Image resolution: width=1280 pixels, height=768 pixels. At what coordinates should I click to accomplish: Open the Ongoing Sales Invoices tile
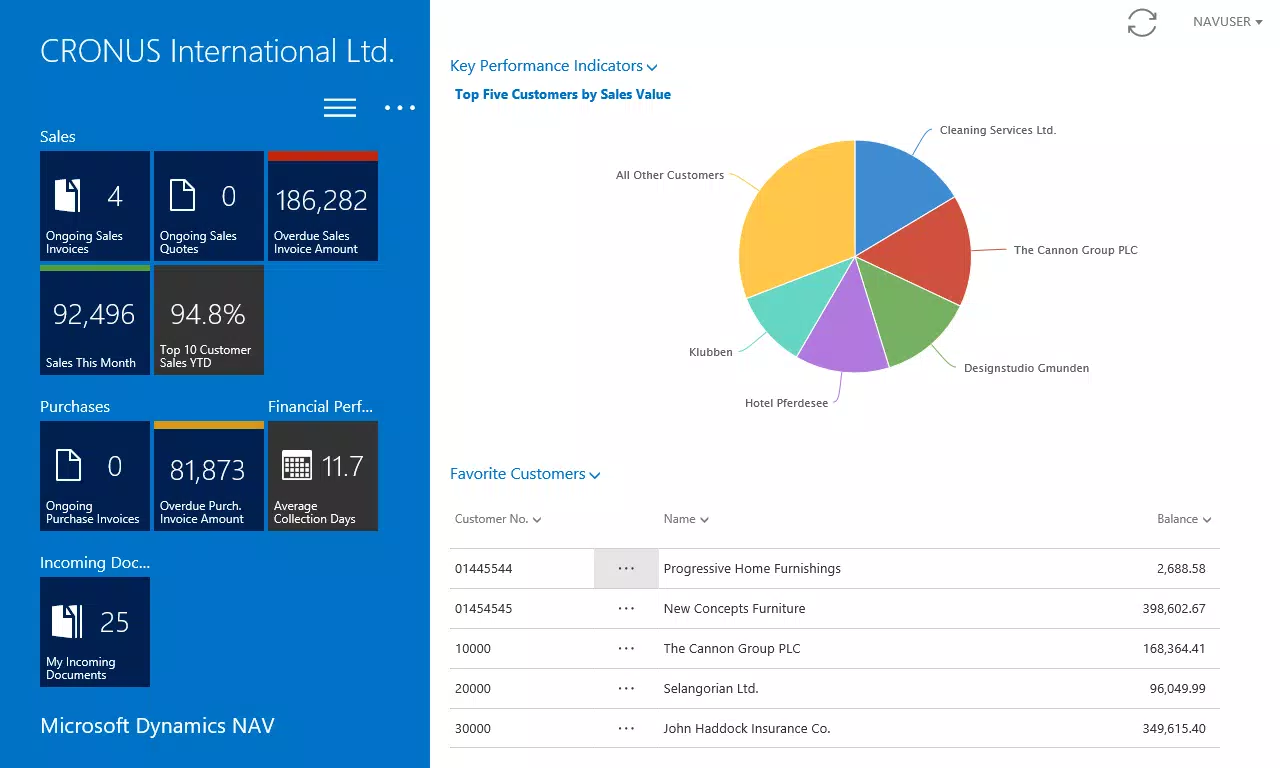click(95, 206)
